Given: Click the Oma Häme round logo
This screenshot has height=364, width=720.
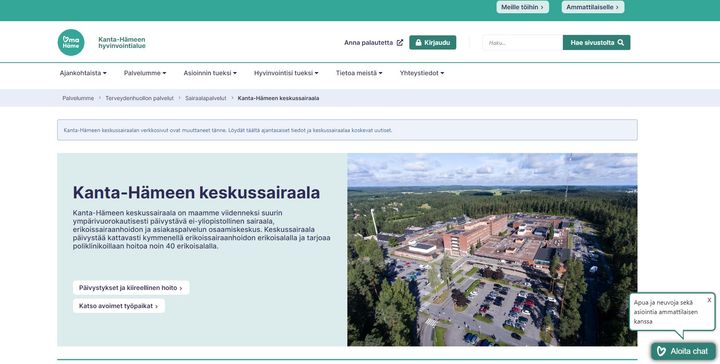Looking at the screenshot, I should click(x=71, y=42).
